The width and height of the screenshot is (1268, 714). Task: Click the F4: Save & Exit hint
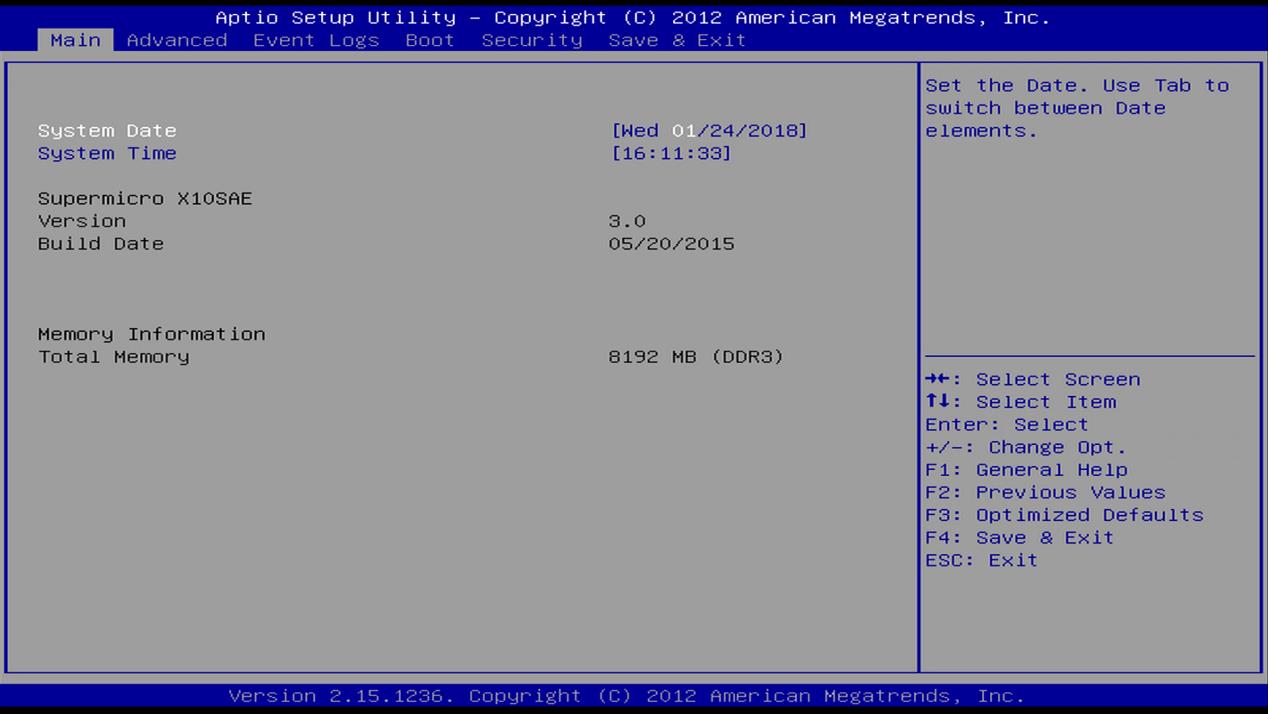(x=1020, y=538)
